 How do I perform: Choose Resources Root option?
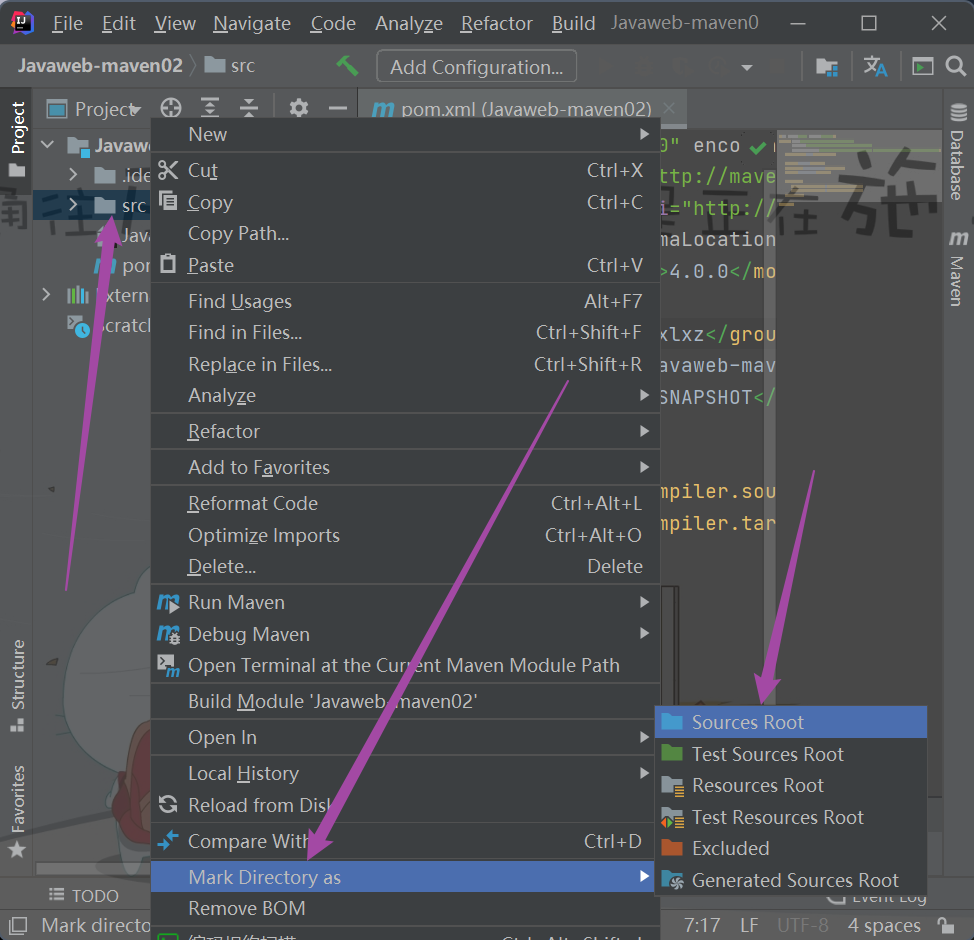click(x=791, y=785)
